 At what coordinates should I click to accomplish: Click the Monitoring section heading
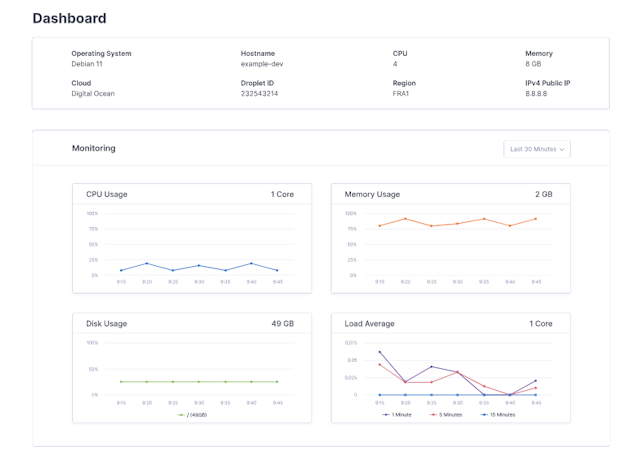click(94, 148)
